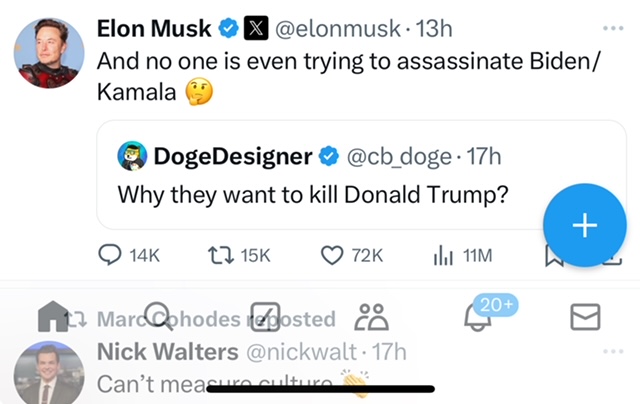
Task: Open more options for Elon Musk's tweet
Action: 612,29
